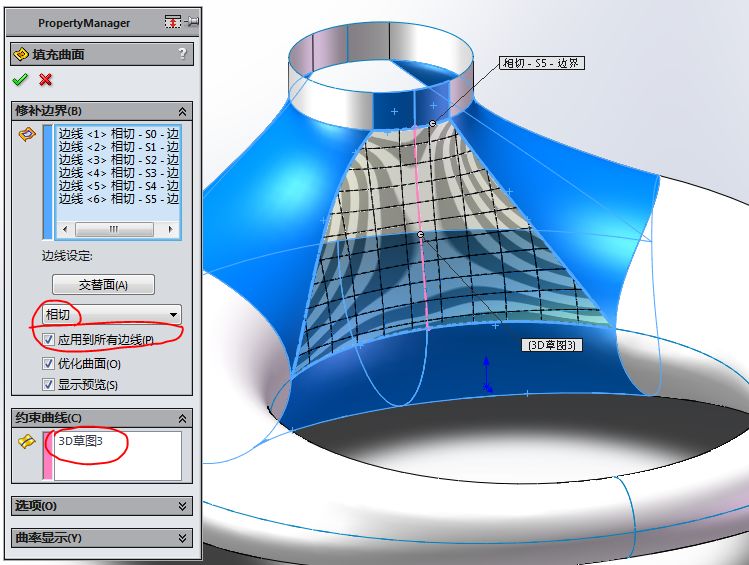Toggle 优化曲面(O) checkbox

coord(48,363)
